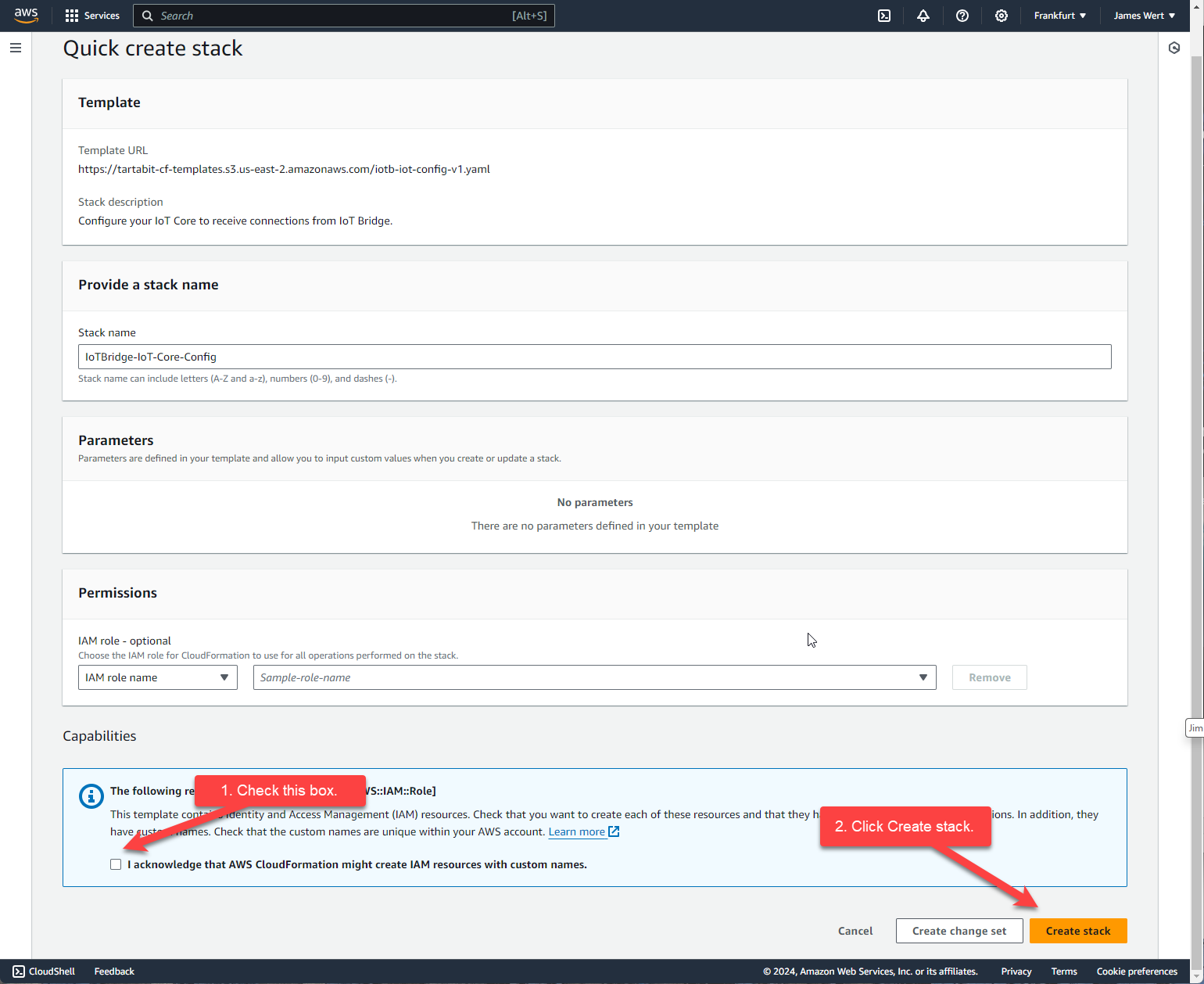Open the Privacy link

coord(1016,971)
